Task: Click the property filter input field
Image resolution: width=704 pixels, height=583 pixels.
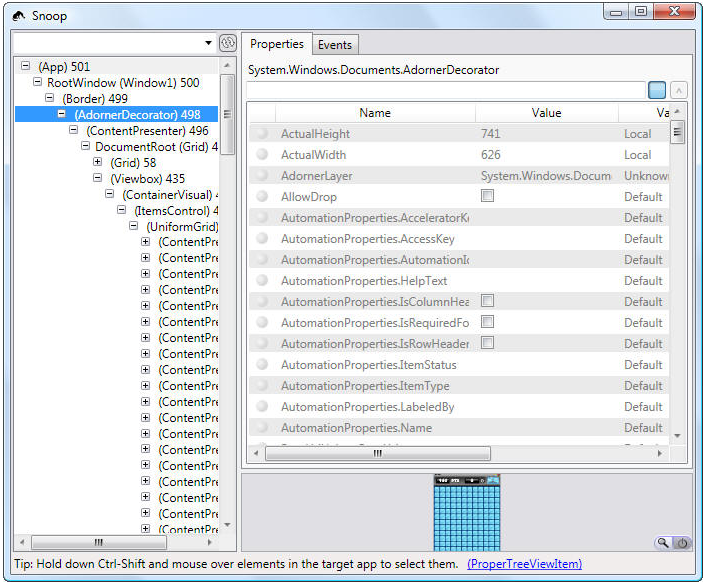Action: (446, 90)
